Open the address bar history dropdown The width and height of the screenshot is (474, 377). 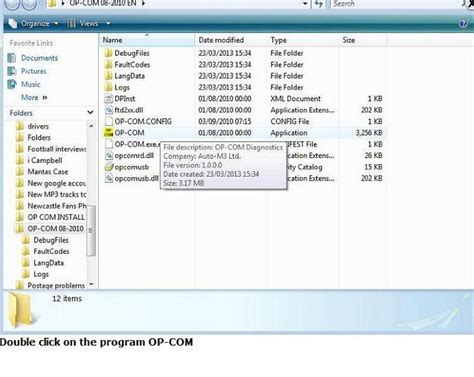pos(305,4)
